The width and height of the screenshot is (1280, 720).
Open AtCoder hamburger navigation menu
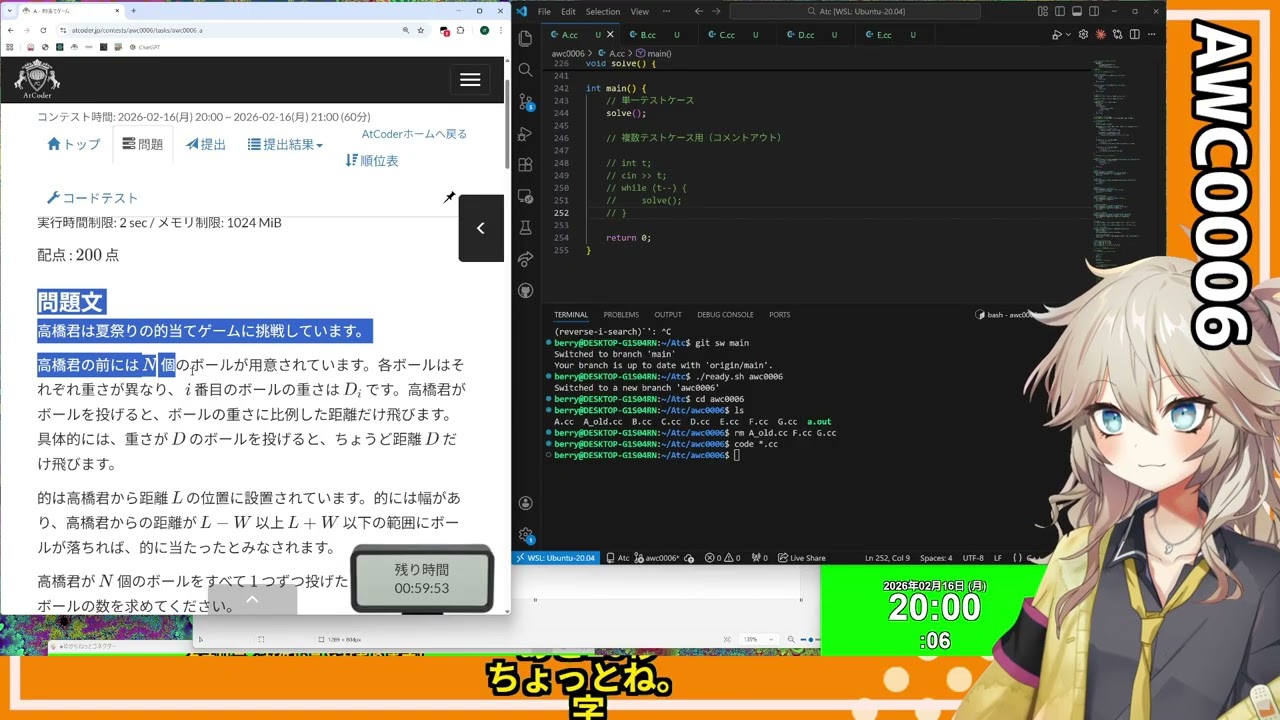tap(470, 80)
